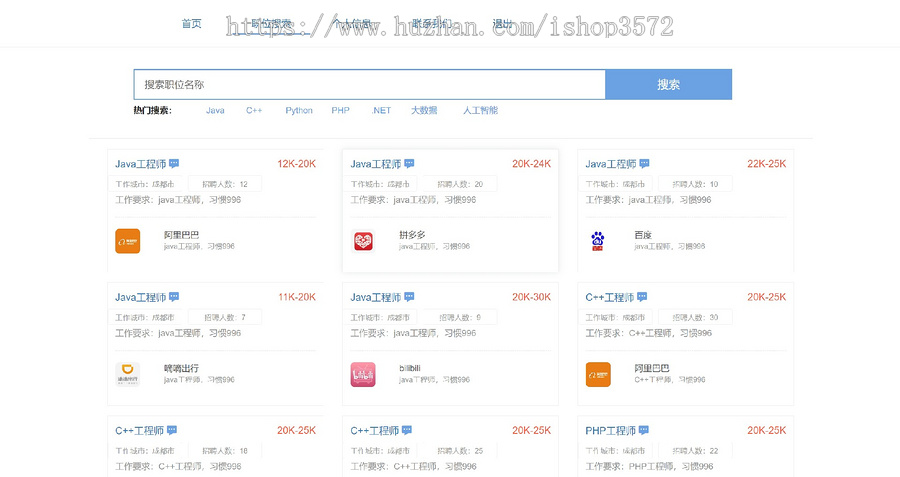Click the 嘀嘀出行 company name
This screenshot has width=900, height=477.
pyautogui.click(x=181, y=368)
